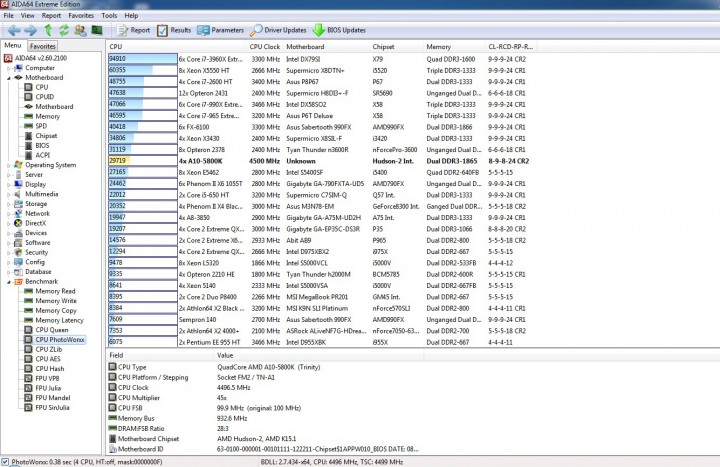This screenshot has width=720, height=467.
Task: Select the 94910 score bar row
Action: pos(143,59)
